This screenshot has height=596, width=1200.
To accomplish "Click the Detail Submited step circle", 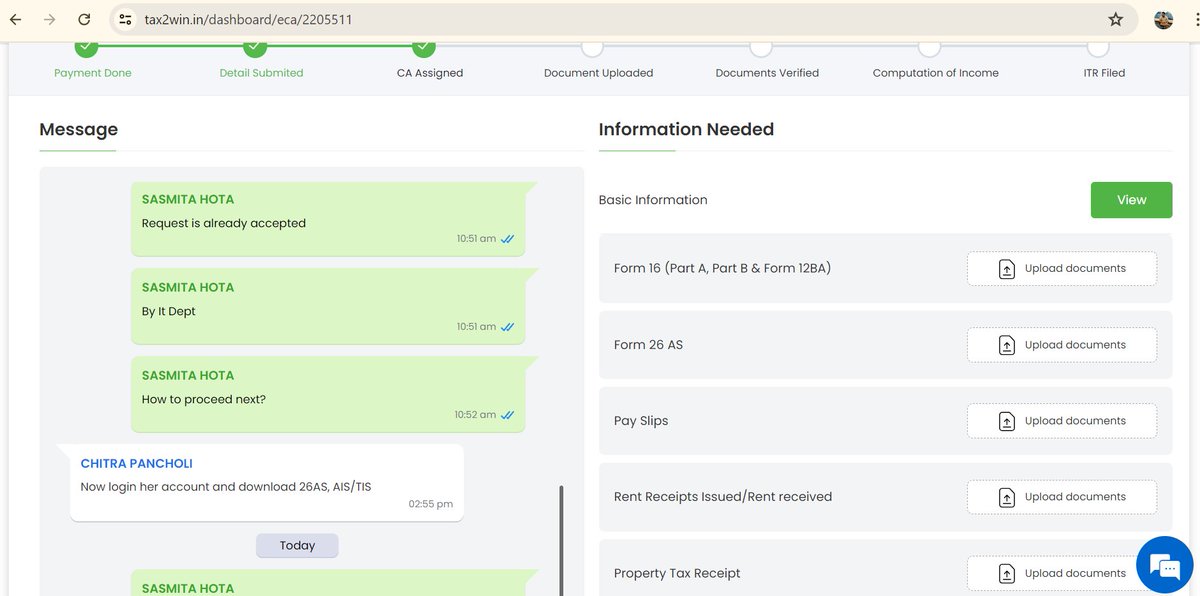I will tap(256, 47).
